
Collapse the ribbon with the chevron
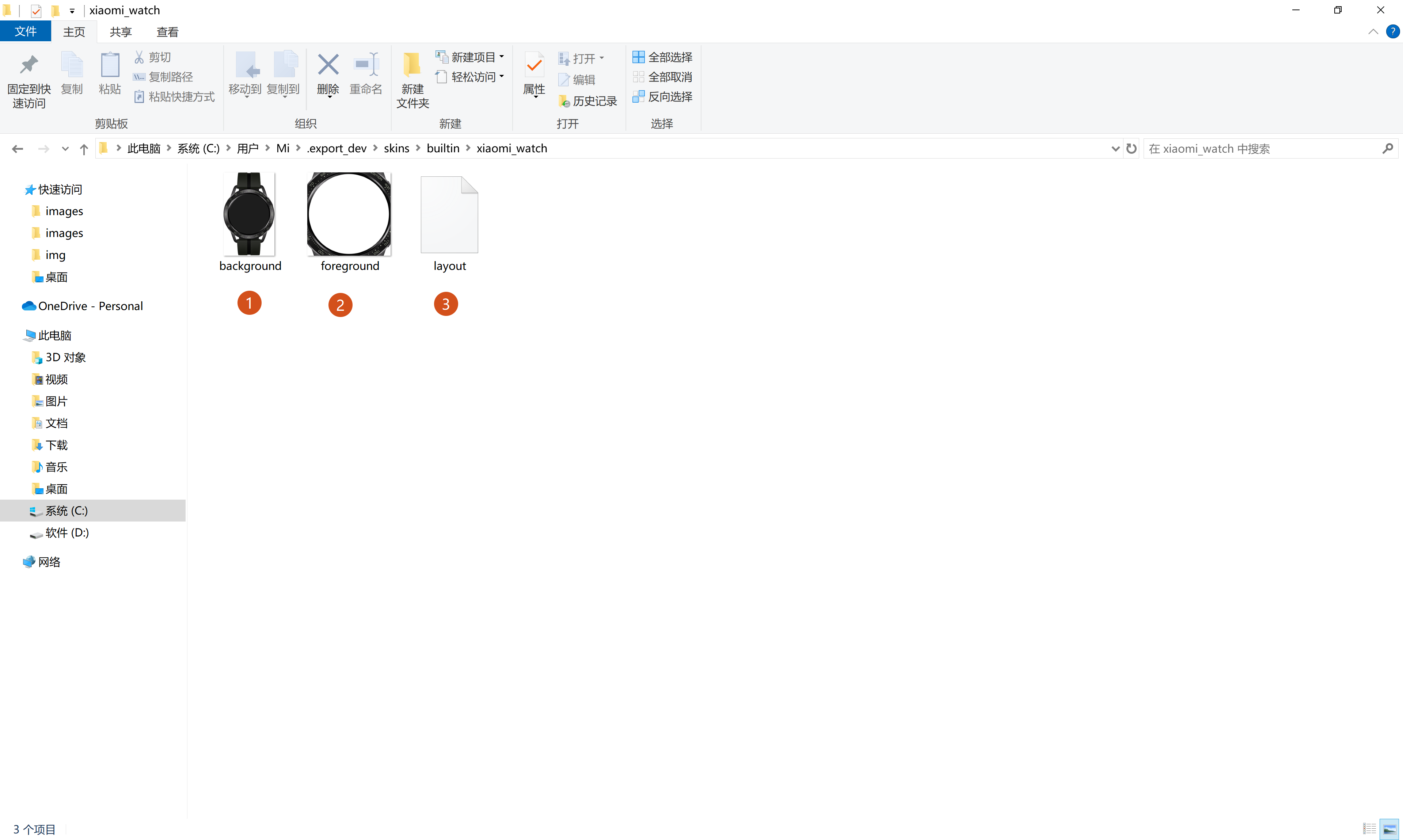click(1373, 32)
